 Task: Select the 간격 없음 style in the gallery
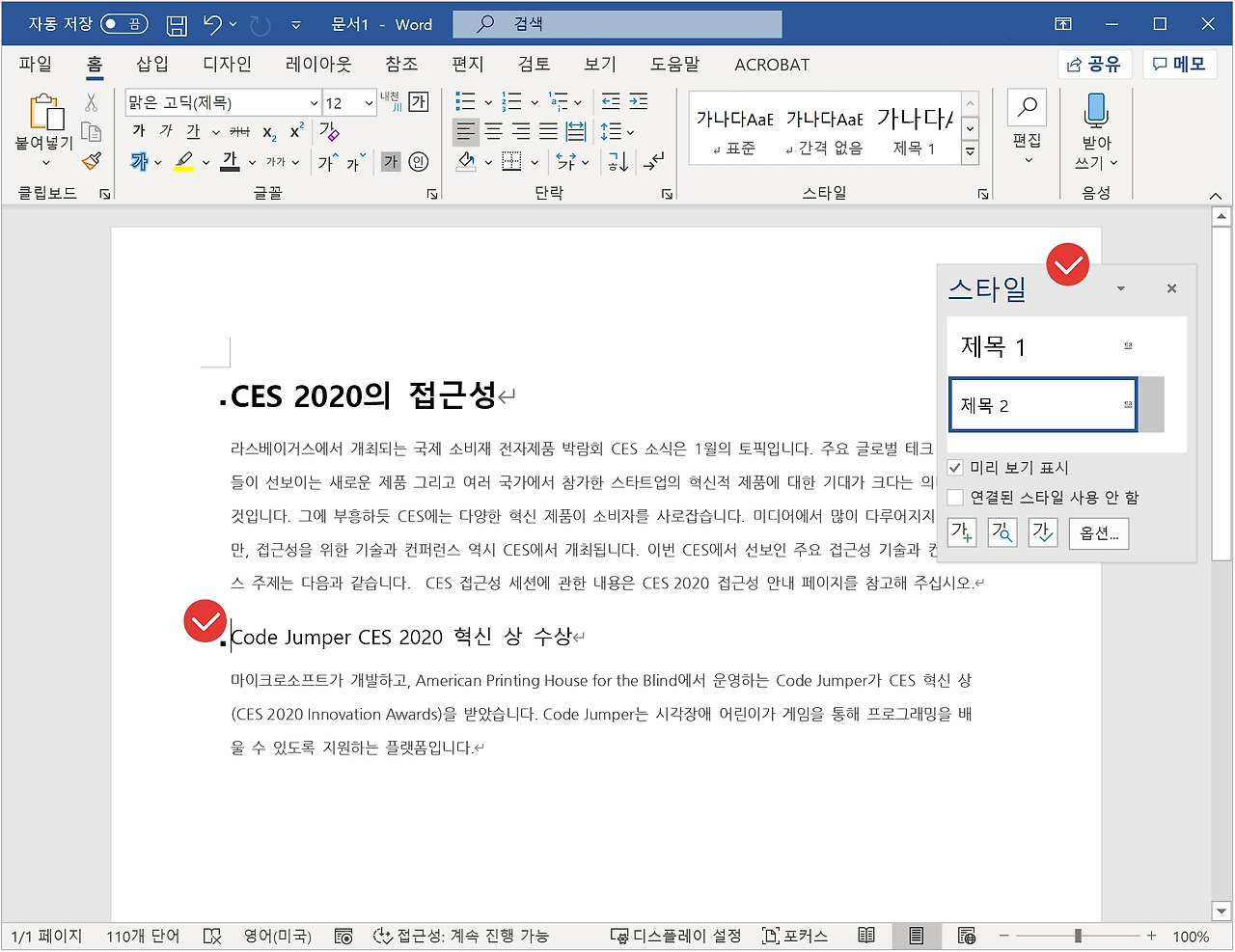(825, 130)
